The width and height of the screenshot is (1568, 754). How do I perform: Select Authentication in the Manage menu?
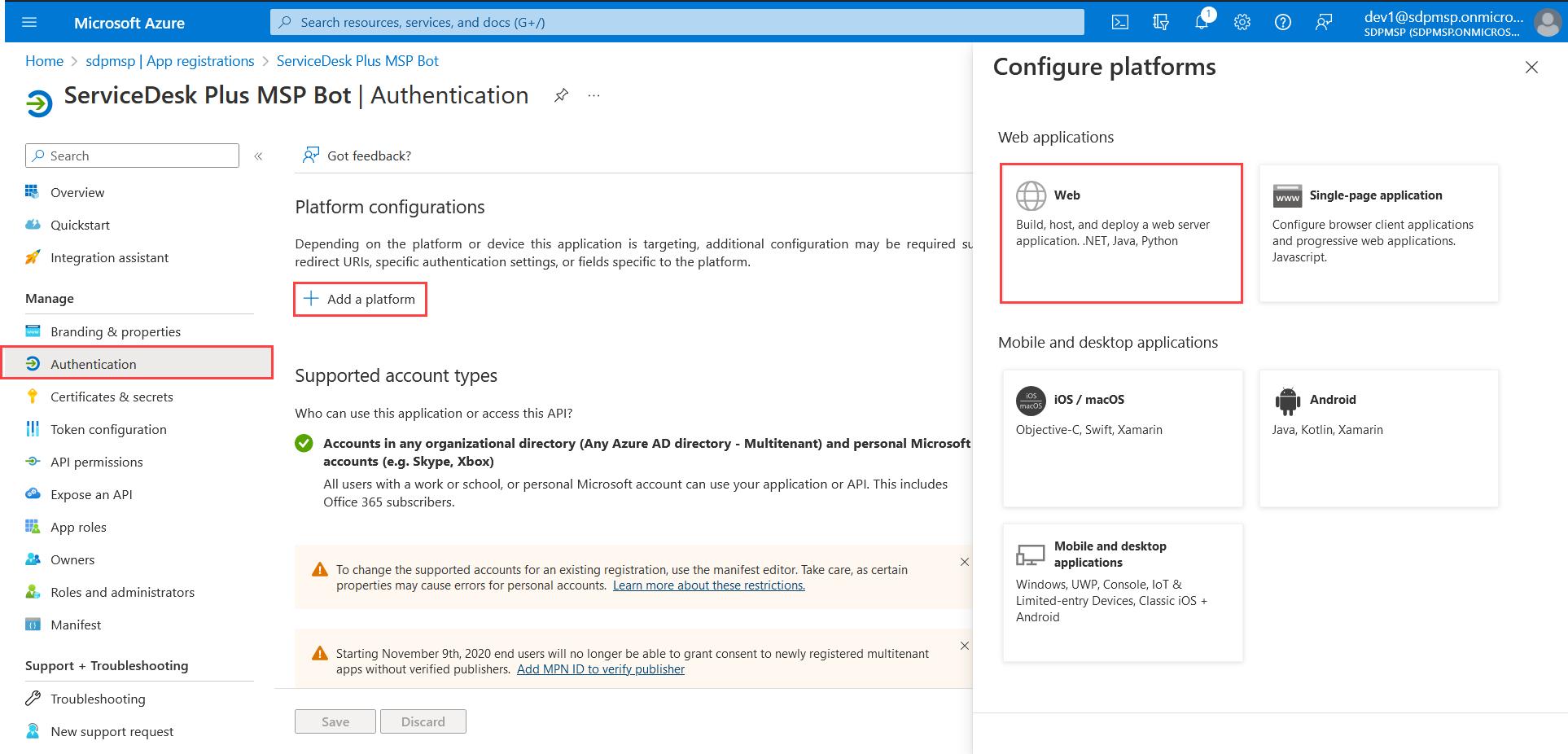93,364
